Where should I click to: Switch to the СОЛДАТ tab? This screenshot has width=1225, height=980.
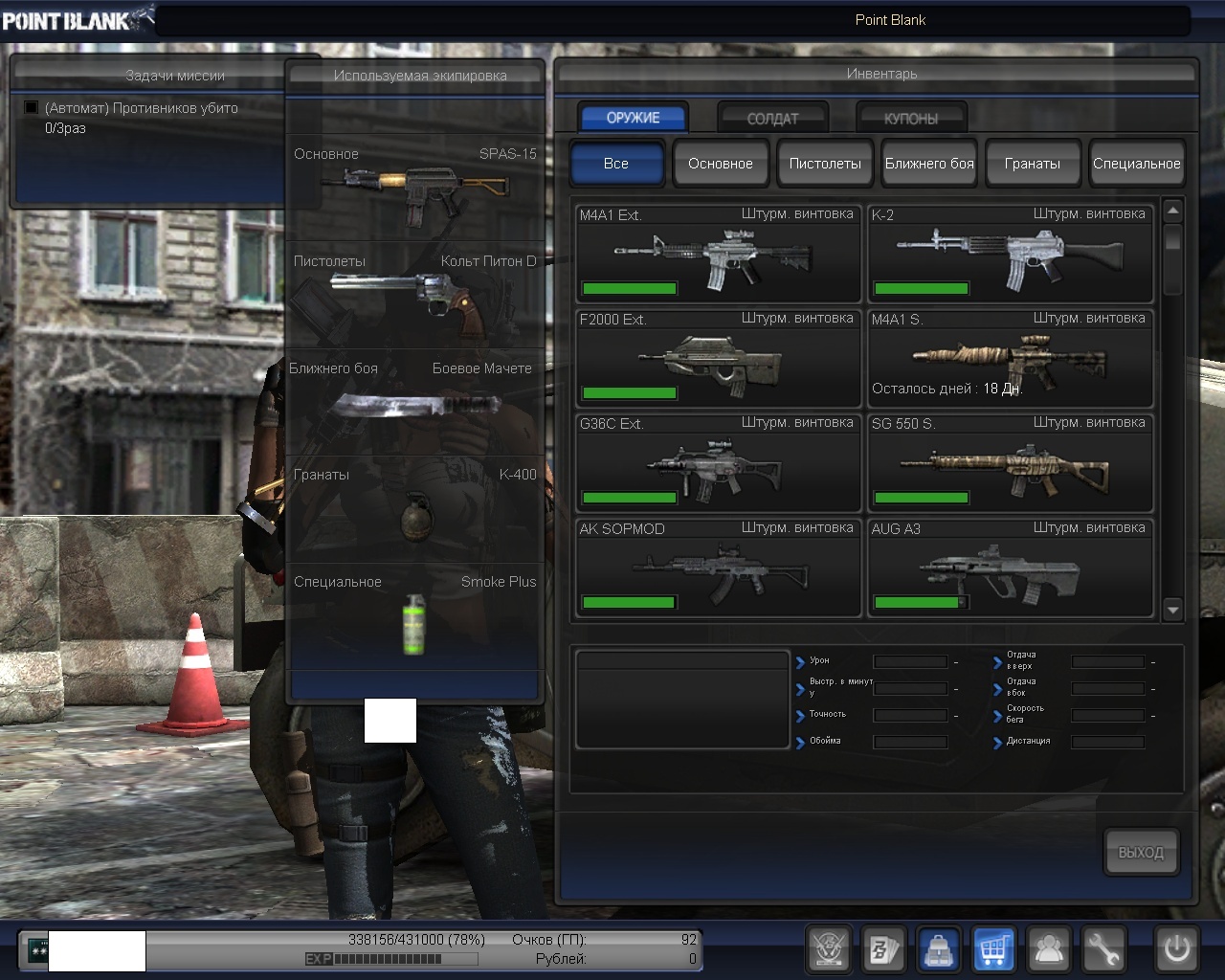pyautogui.click(x=772, y=118)
